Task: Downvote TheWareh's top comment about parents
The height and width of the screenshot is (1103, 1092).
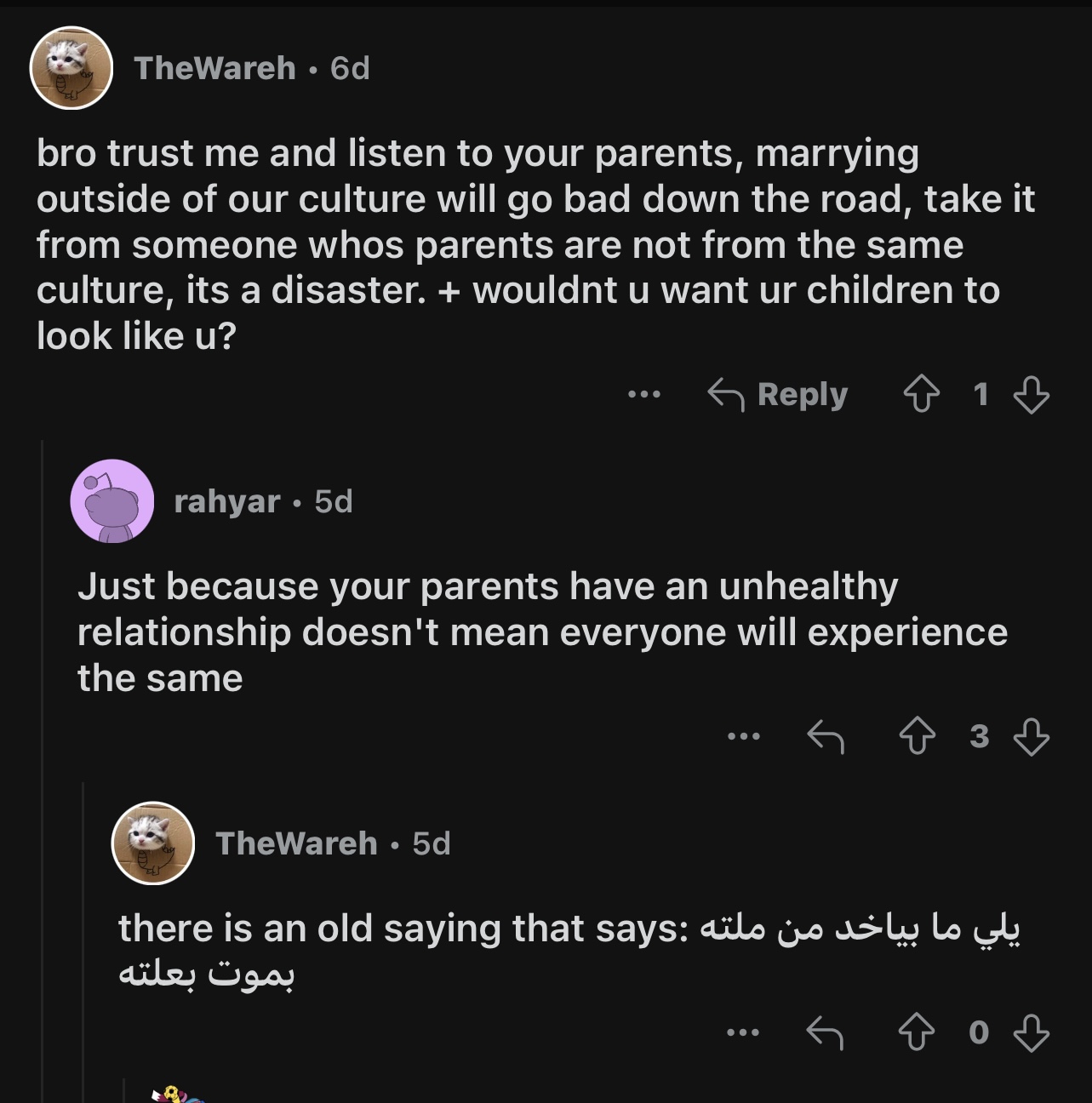Action: click(1031, 395)
